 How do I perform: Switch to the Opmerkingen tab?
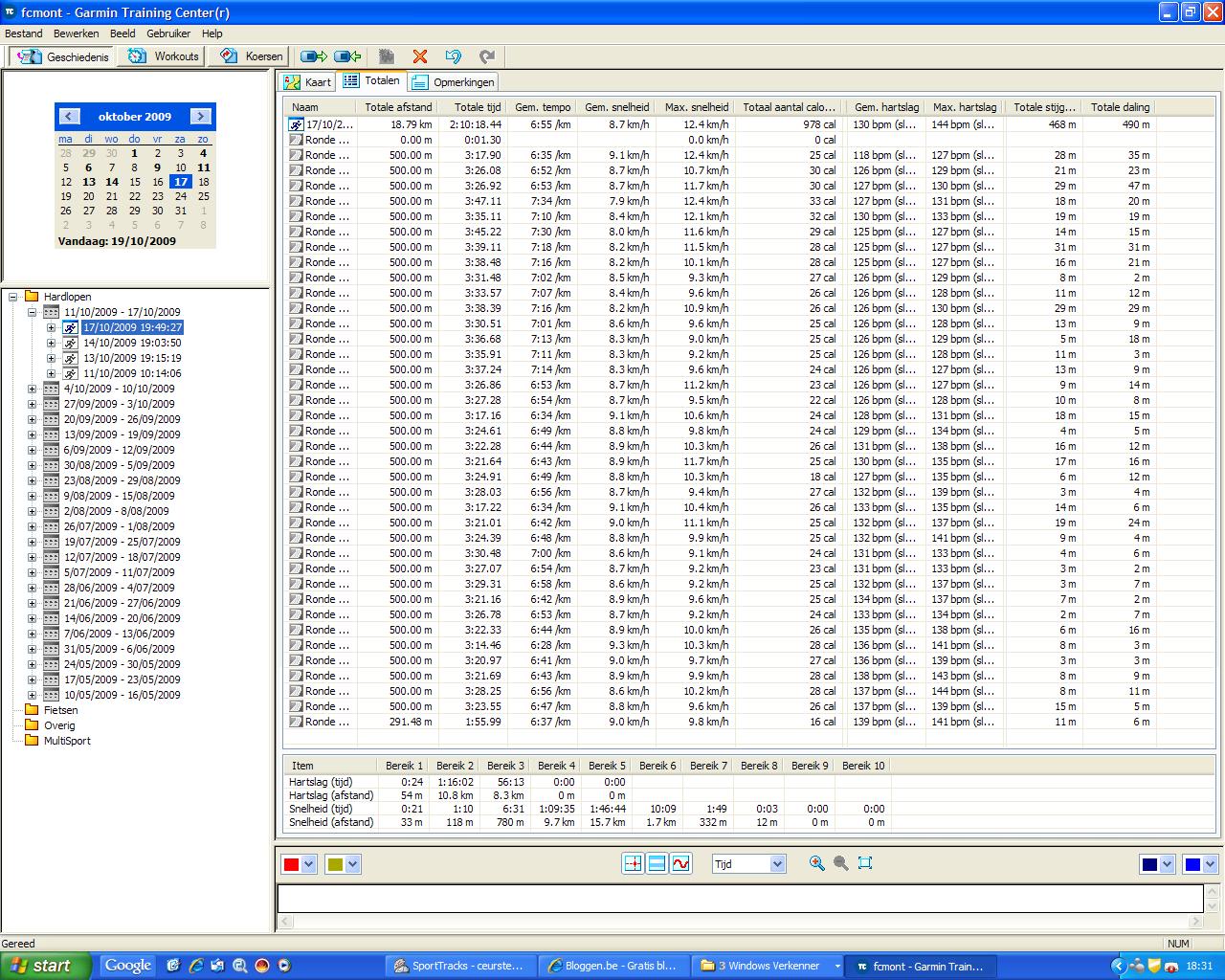(x=454, y=82)
